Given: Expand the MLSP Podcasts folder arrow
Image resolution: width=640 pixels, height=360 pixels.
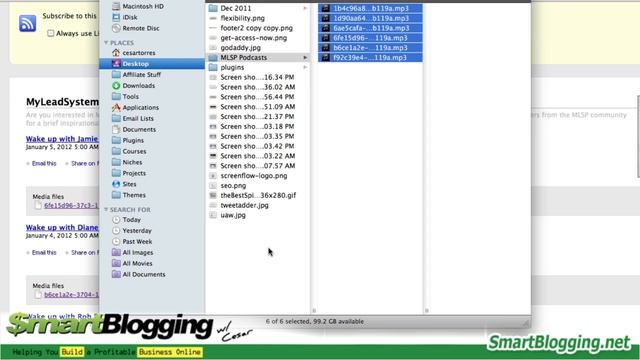Looking at the screenshot, I should tap(305, 58).
